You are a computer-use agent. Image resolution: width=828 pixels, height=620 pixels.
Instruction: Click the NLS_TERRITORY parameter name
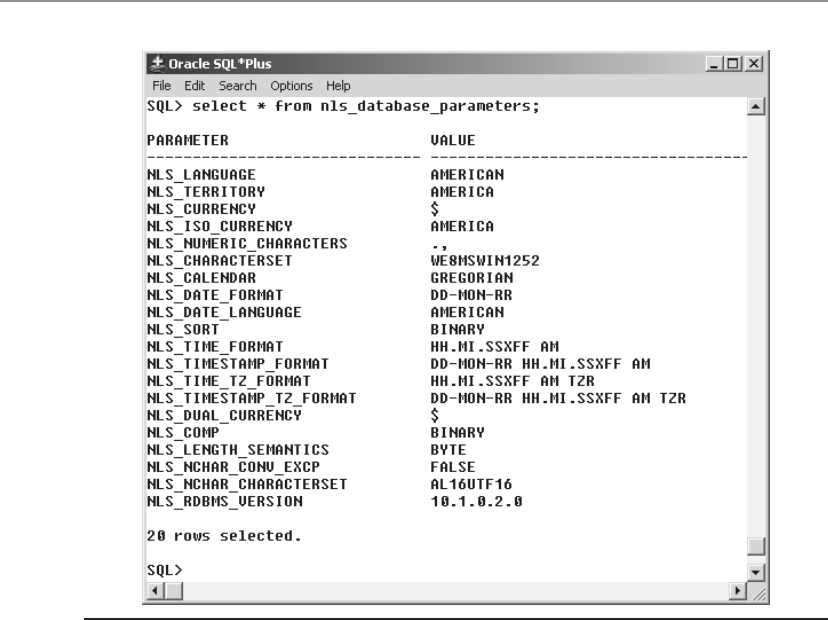tap(206, 192)
